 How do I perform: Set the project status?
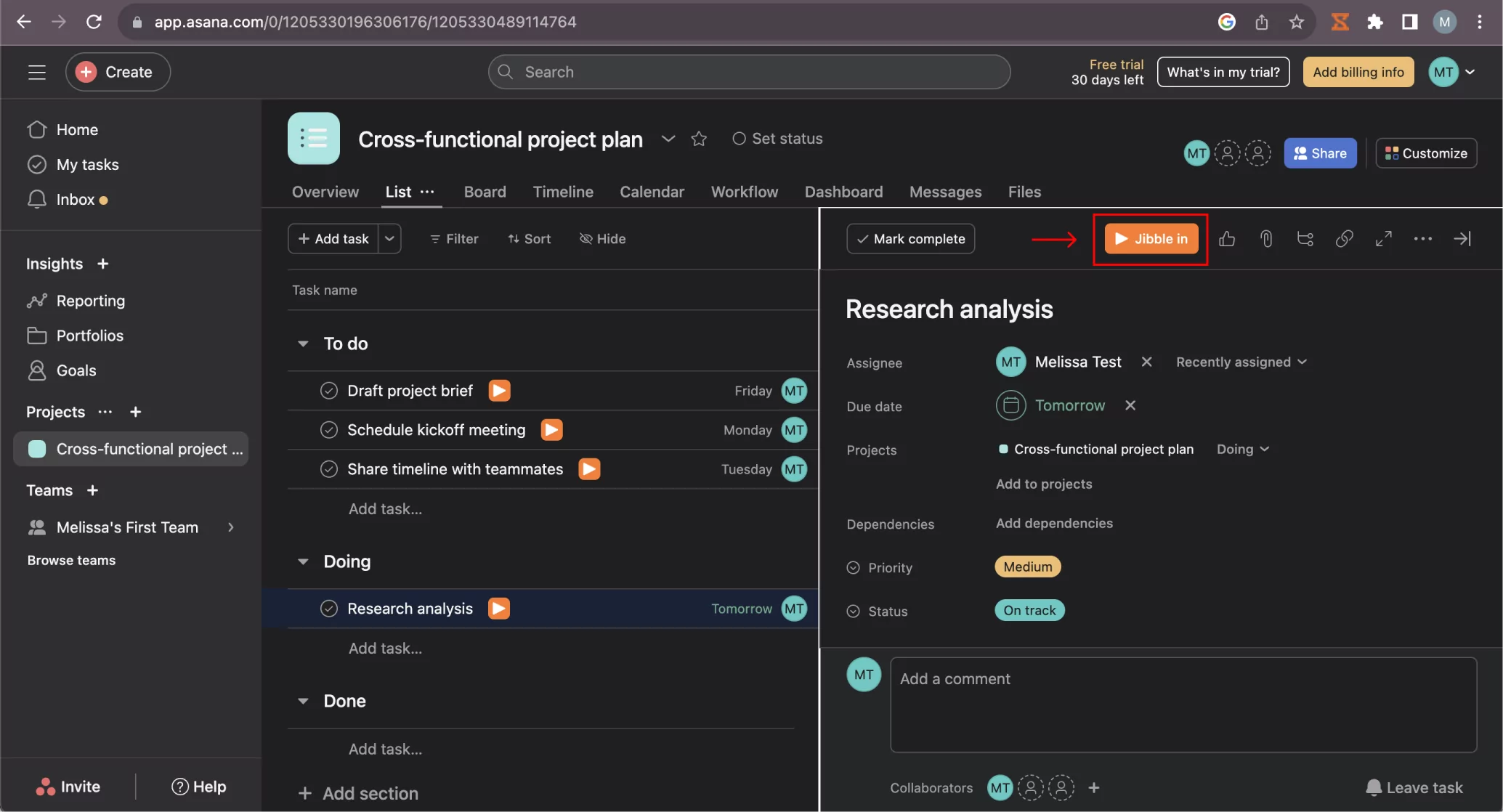coord(777,139)
